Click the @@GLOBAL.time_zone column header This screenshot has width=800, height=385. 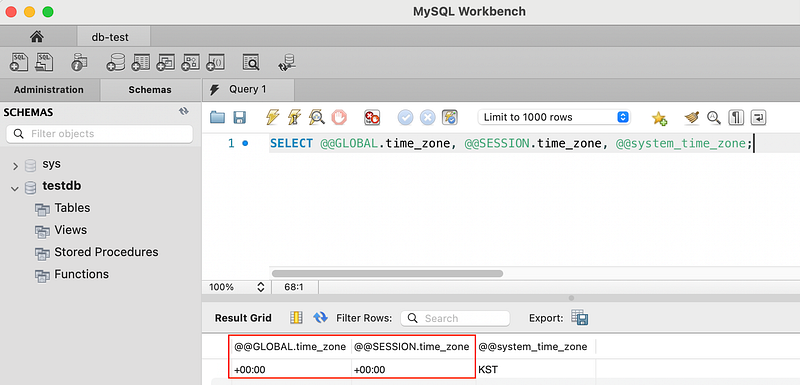tap(291, 347)
